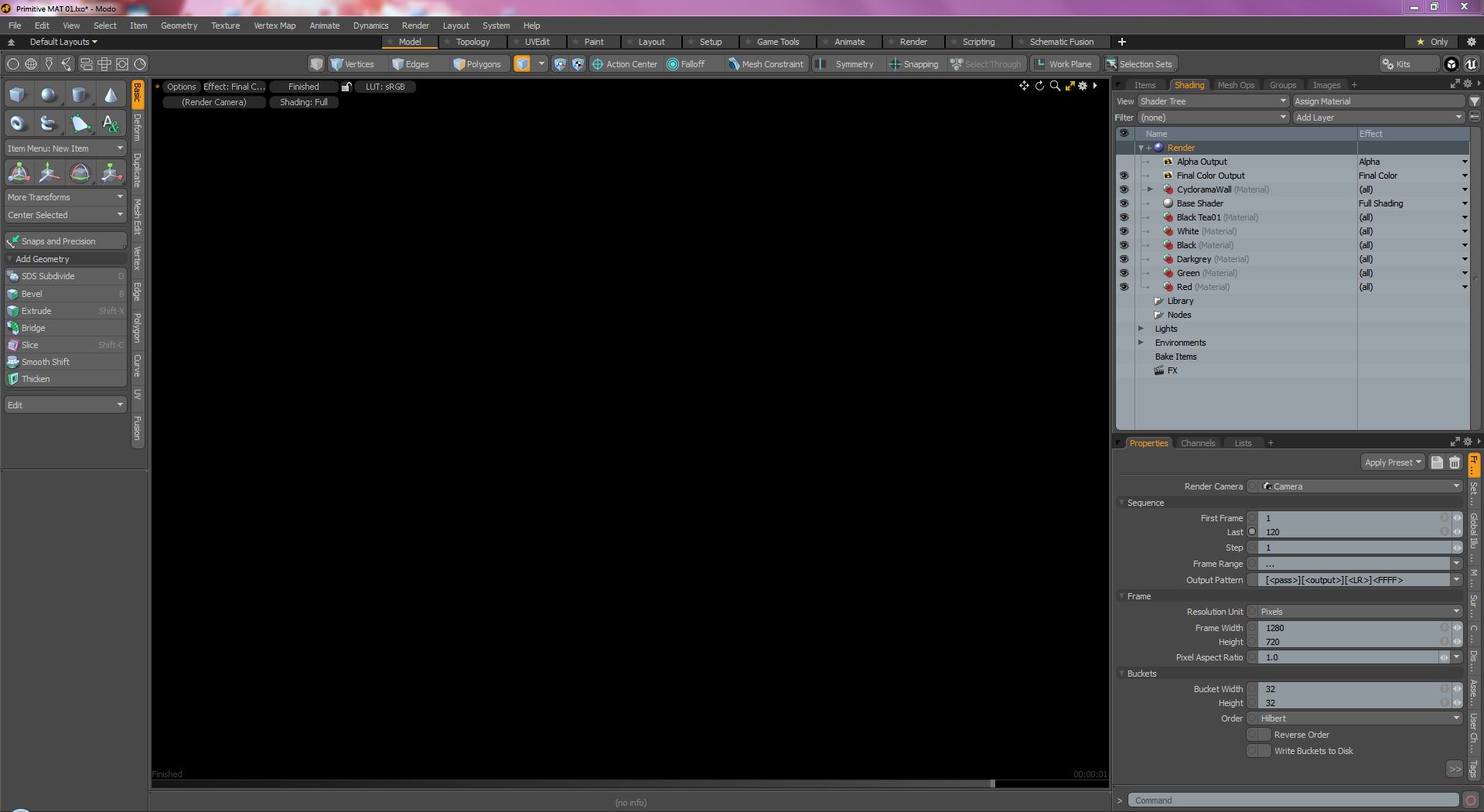Select the Pen polygon drawing tool
This screenshot has height=812, width=1484.
point(80,124)
